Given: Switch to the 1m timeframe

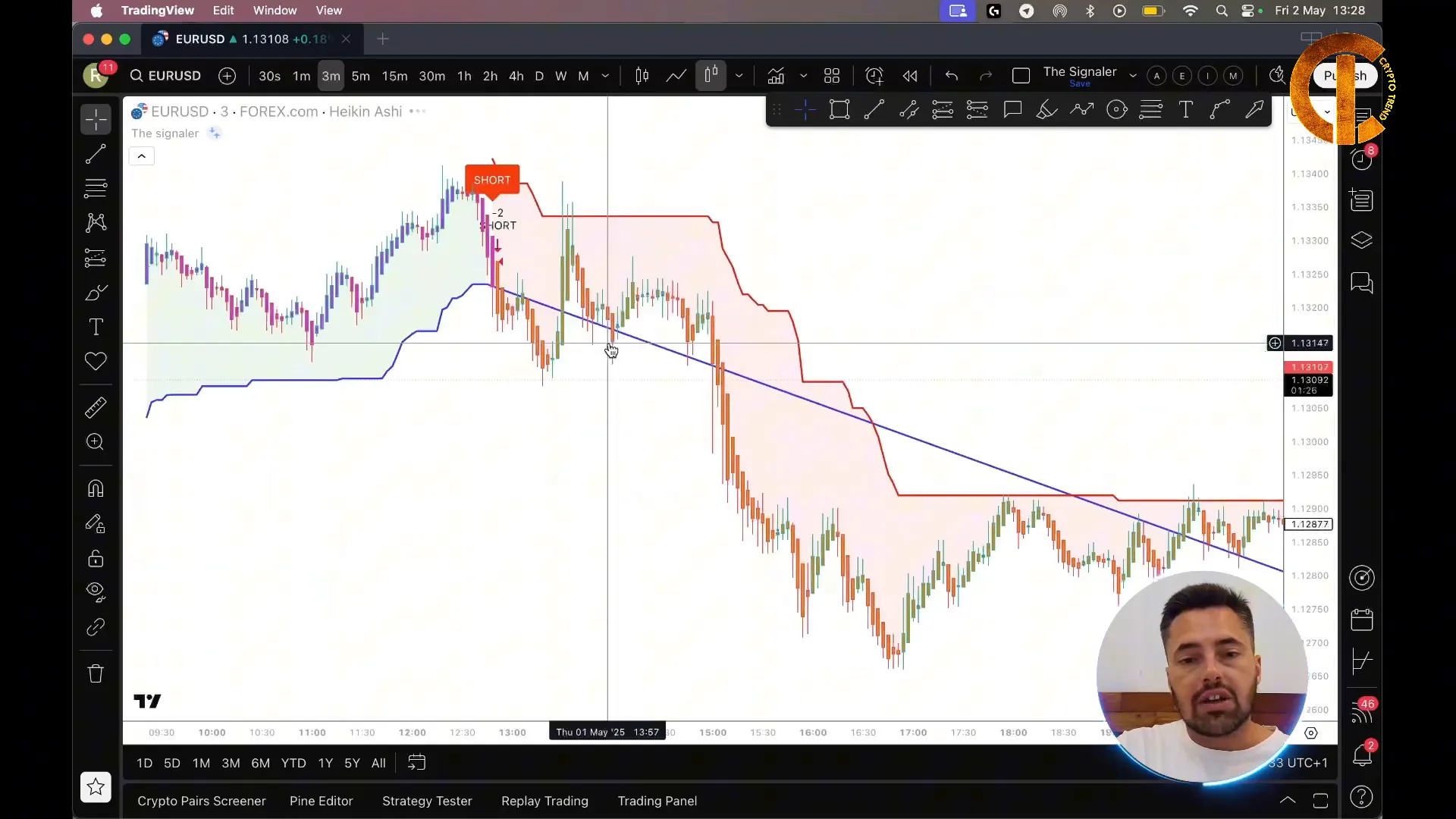Looking at the screenshot, I should point(302,76).
